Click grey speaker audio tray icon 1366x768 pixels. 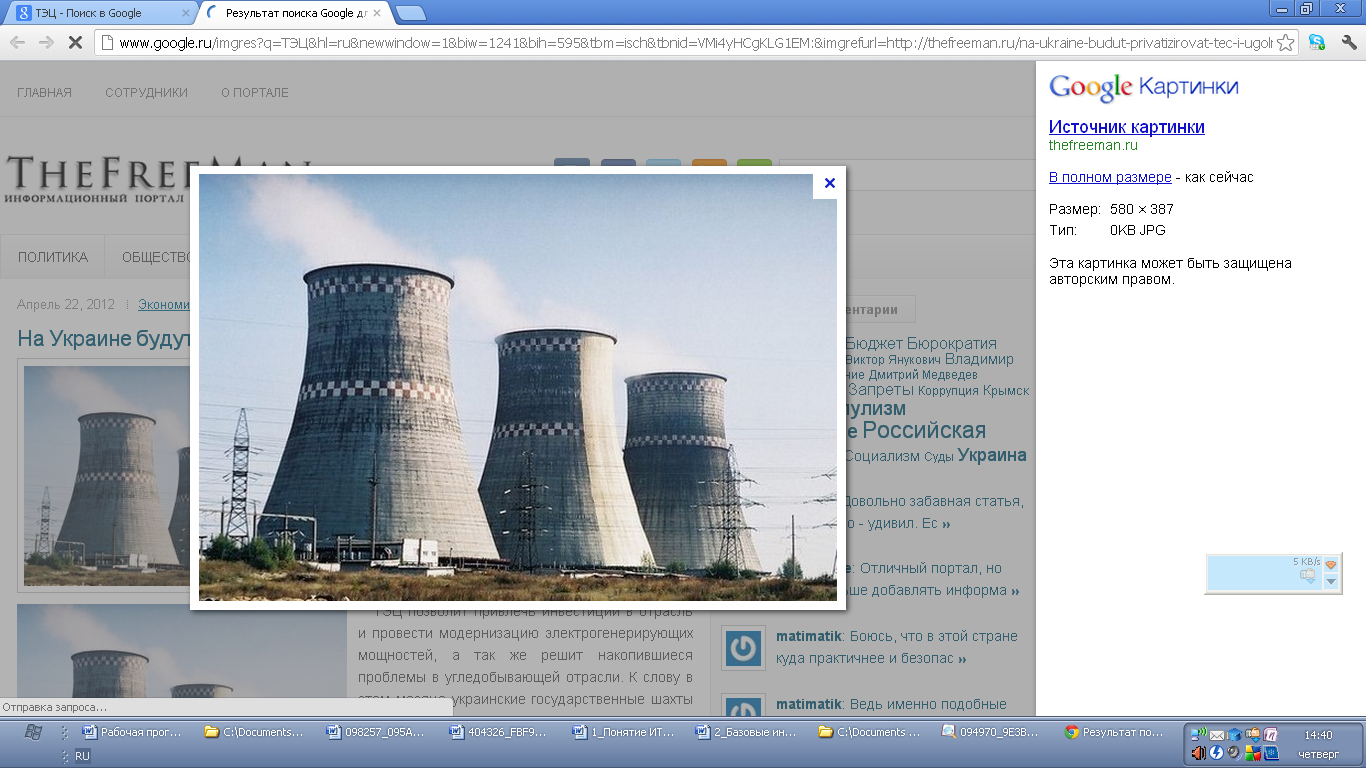click(1235, 753)
